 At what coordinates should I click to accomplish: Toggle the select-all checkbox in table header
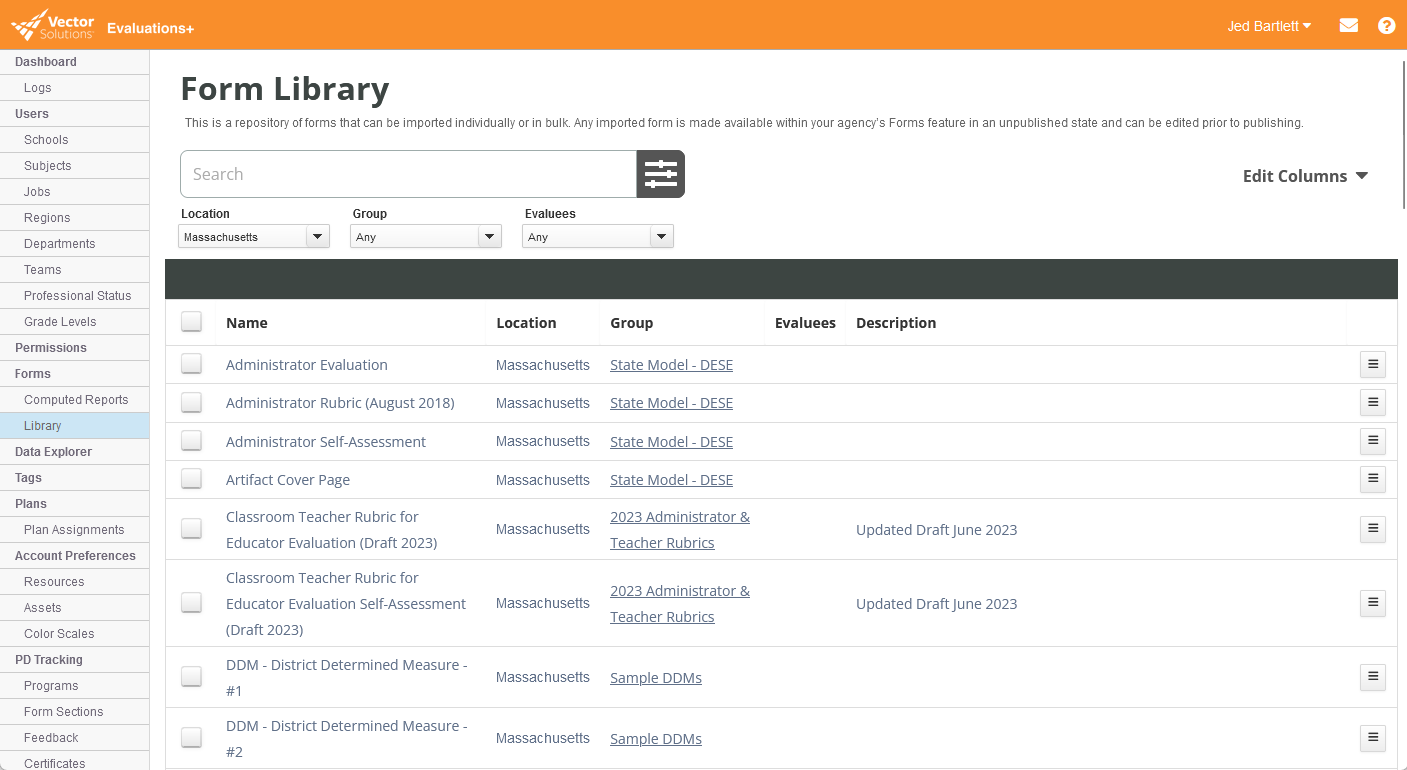tap(191, 322)
